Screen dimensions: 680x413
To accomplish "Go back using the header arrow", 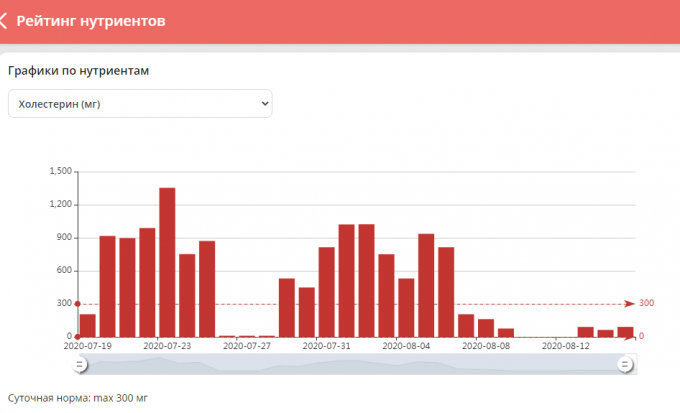I will (x=5, y=21).
